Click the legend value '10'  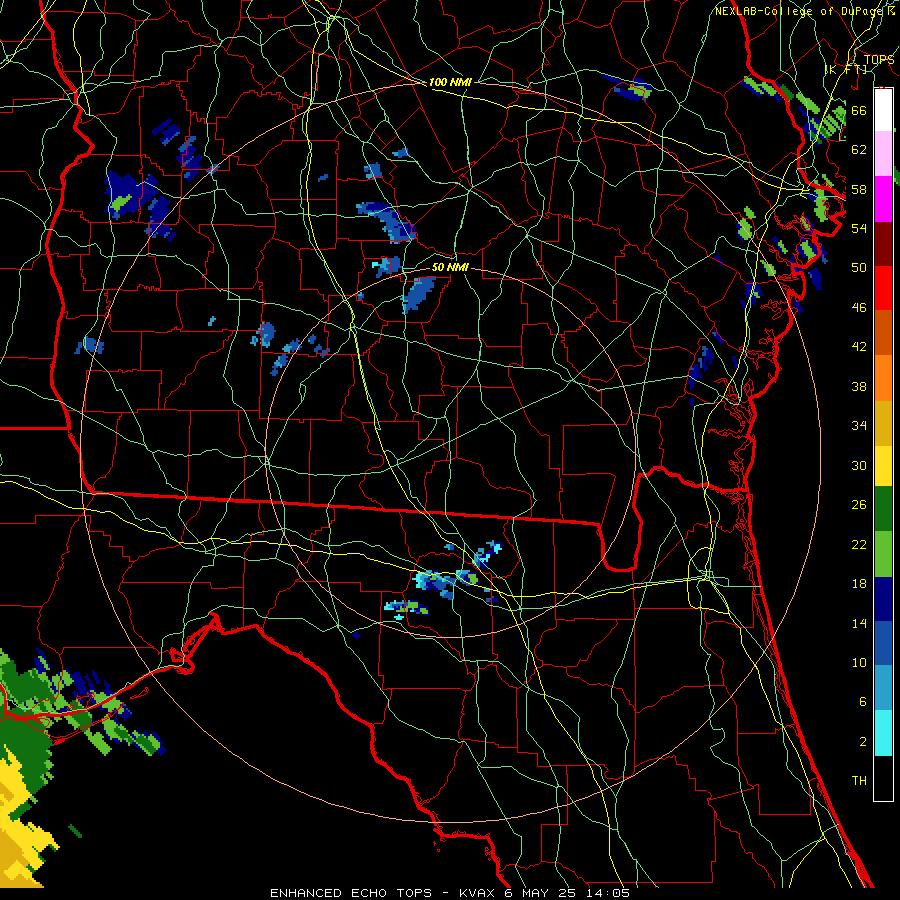click(859, 663)
